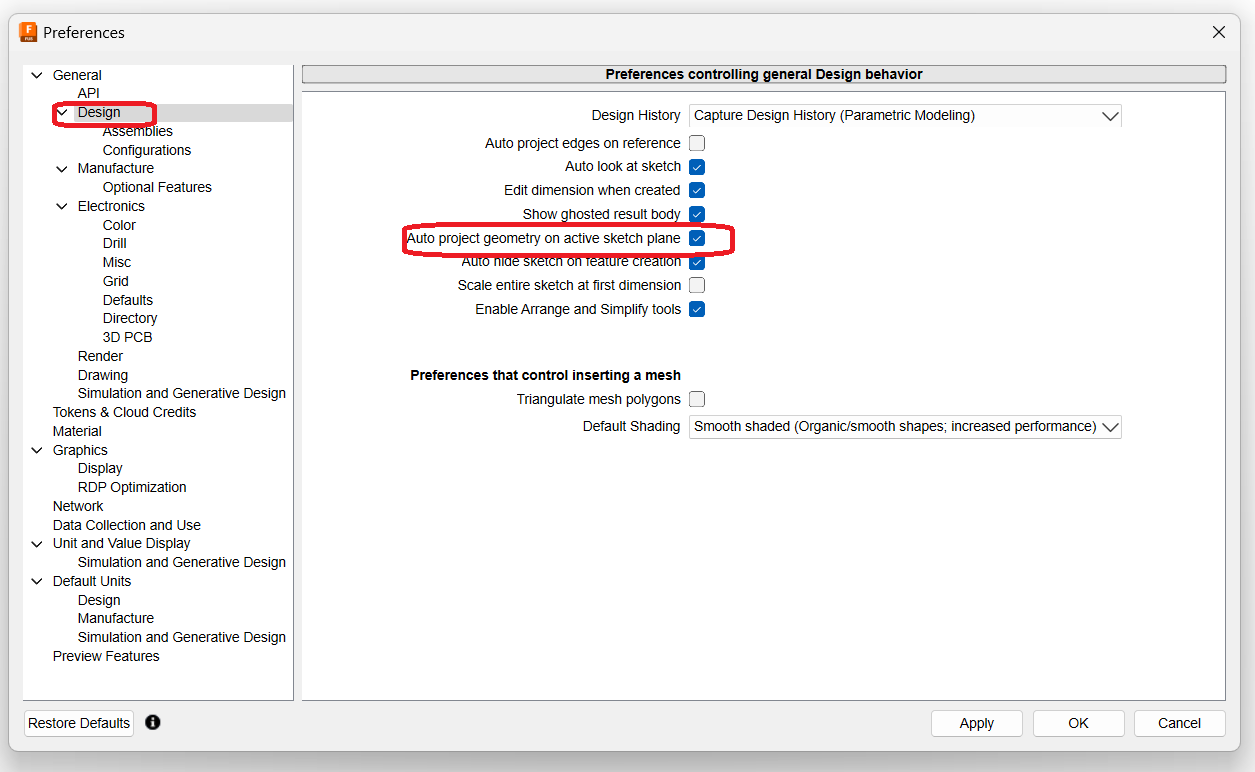Disable Auto look at sketch
Viewport: 1255px width, 772px height.
tap(696, 166)
